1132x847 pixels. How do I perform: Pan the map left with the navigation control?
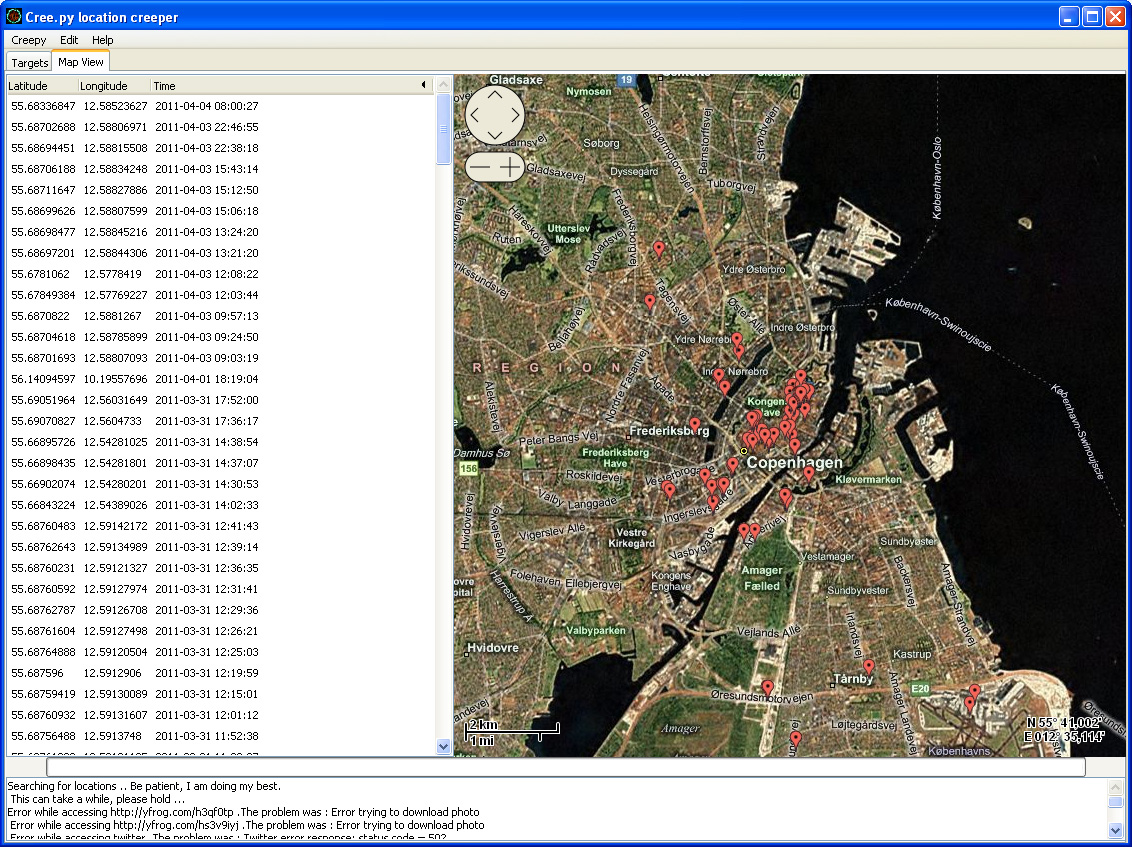pos(474,113)
